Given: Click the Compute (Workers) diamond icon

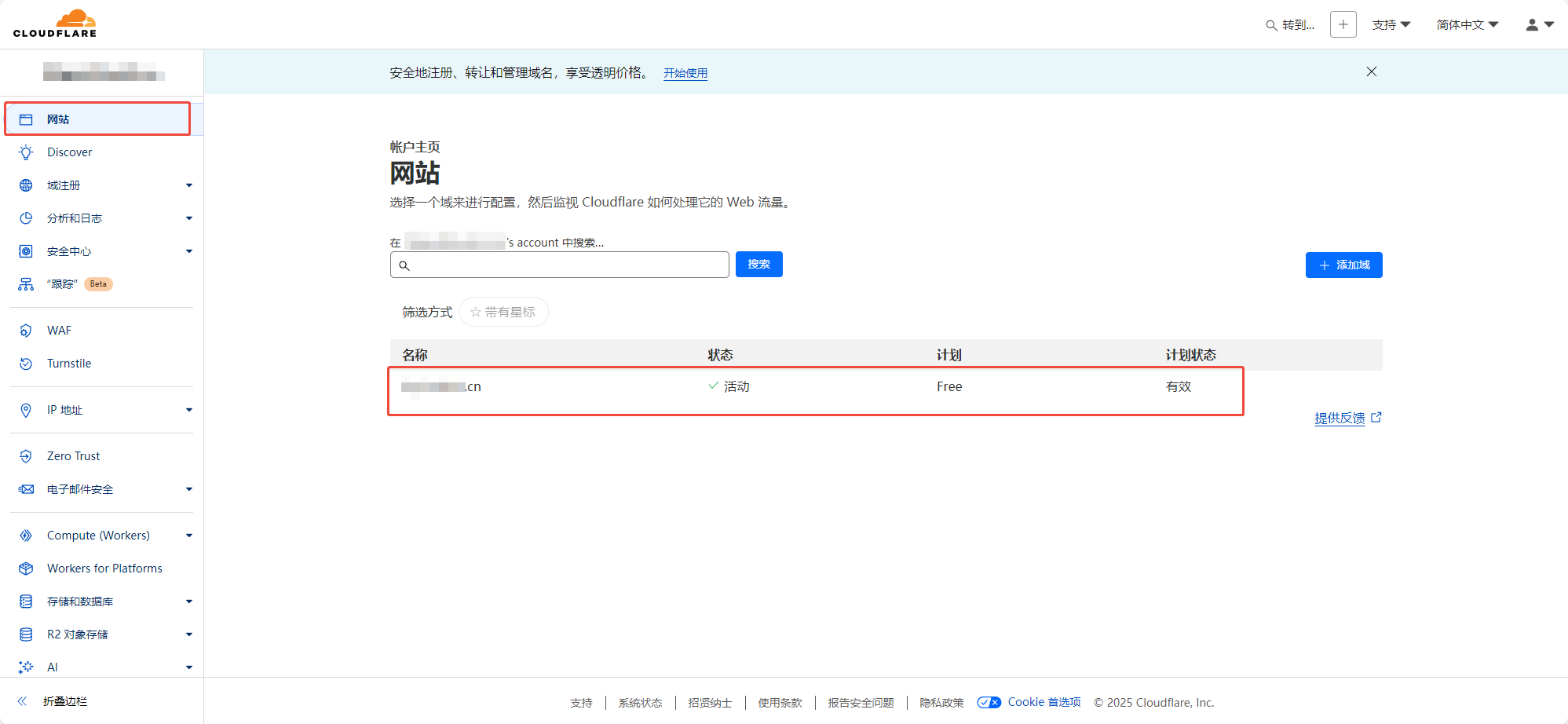Looking at the screenshot, I should coord(26,536).
